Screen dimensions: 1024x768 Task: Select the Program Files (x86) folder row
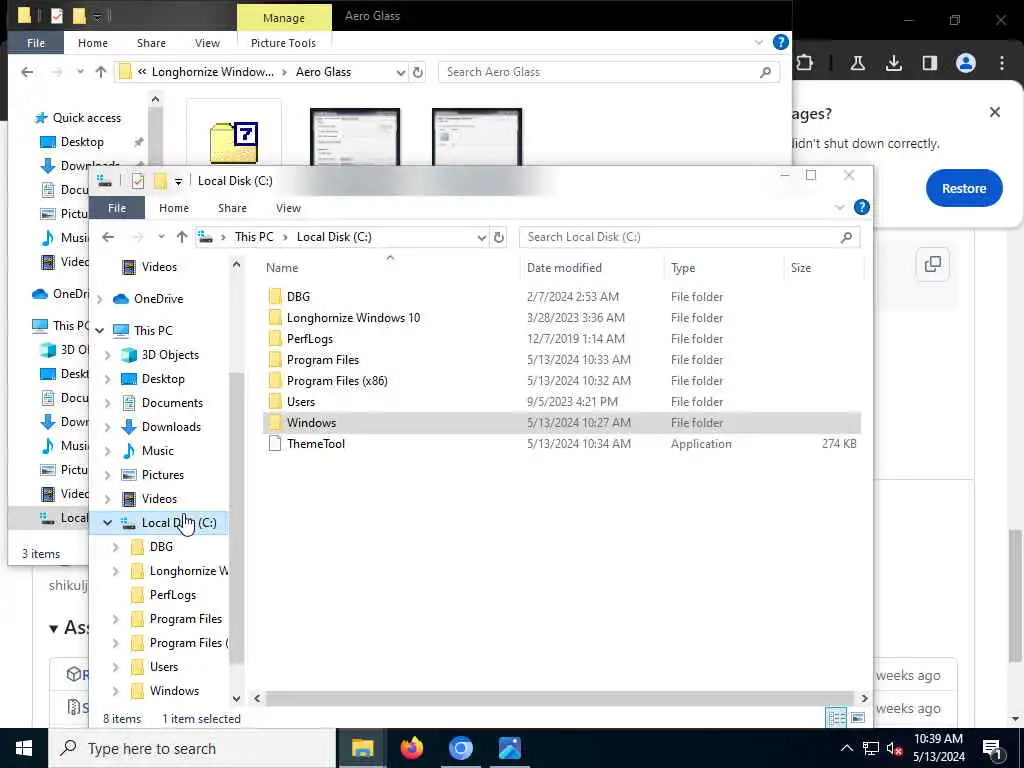pos(562,381)
